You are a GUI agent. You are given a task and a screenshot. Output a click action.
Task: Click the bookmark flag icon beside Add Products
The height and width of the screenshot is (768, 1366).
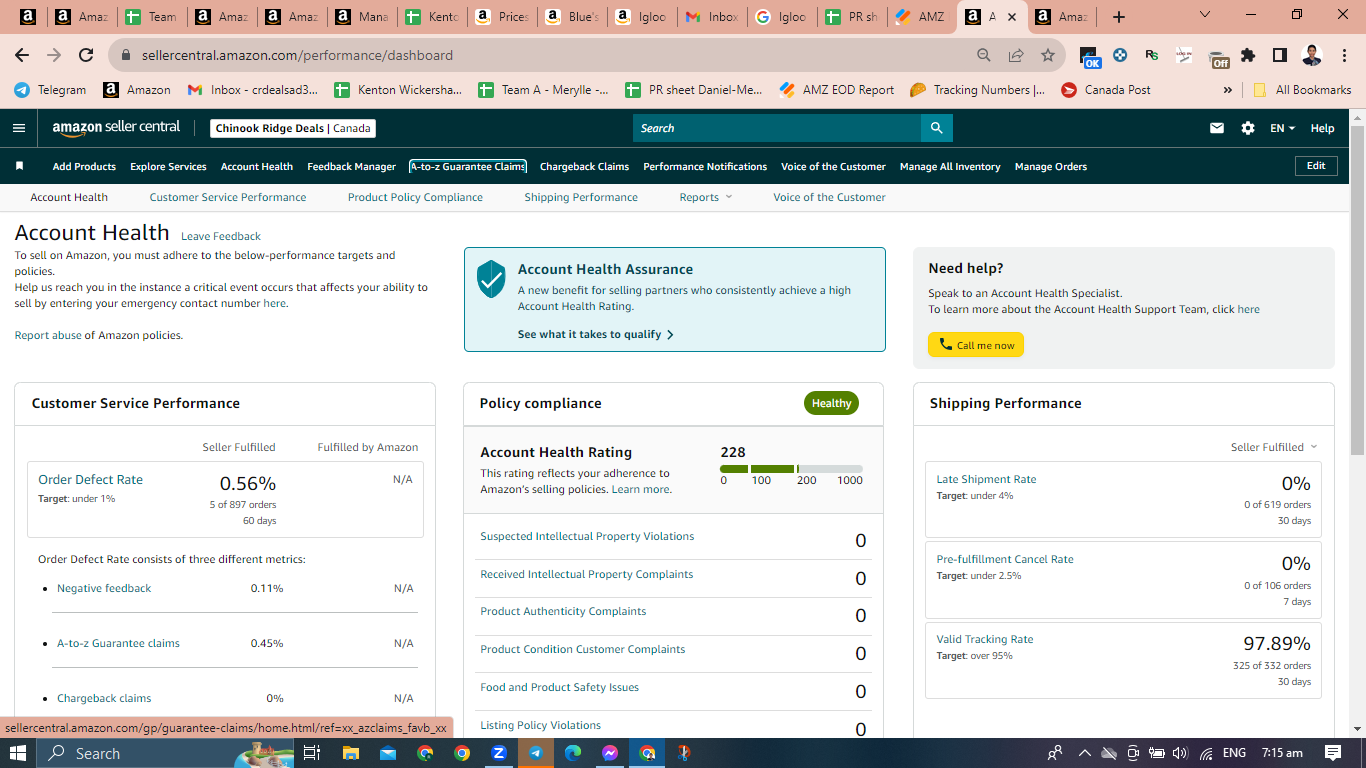(20, 166)
